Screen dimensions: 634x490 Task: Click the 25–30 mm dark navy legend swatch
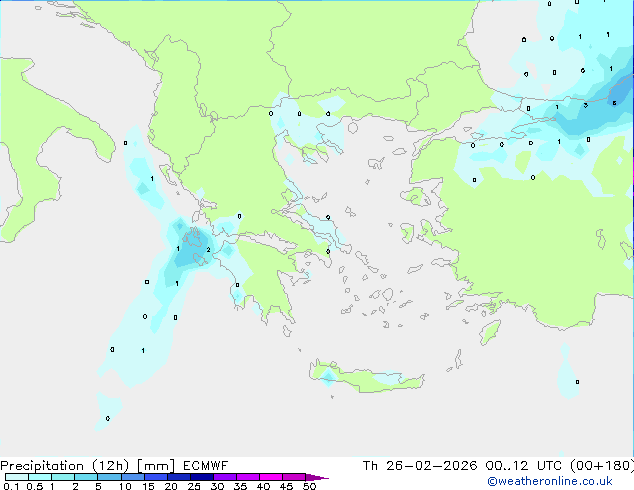[x=201, y=477]
